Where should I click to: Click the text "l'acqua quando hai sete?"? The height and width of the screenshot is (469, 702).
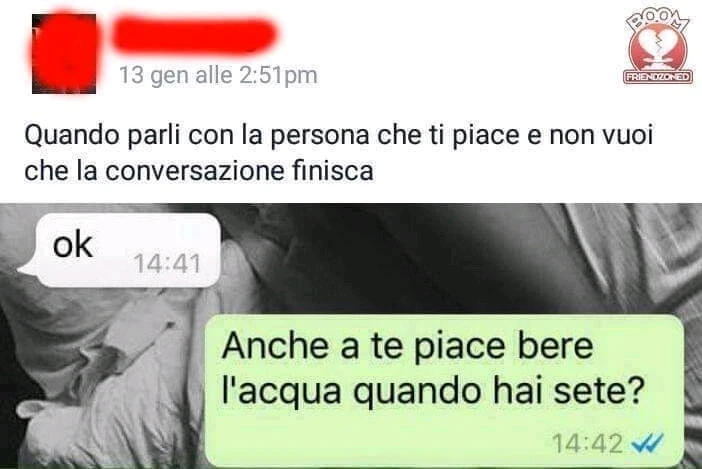(432, 391)
